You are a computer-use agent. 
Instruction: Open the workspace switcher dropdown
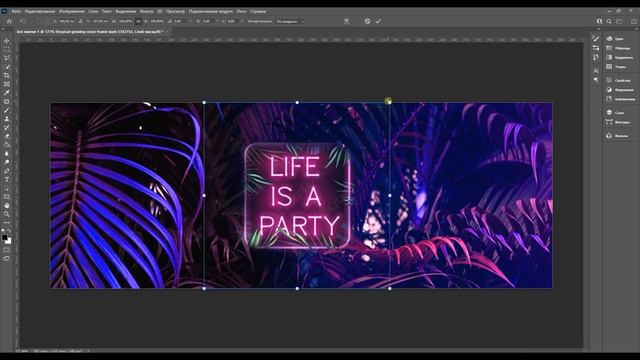620,21
